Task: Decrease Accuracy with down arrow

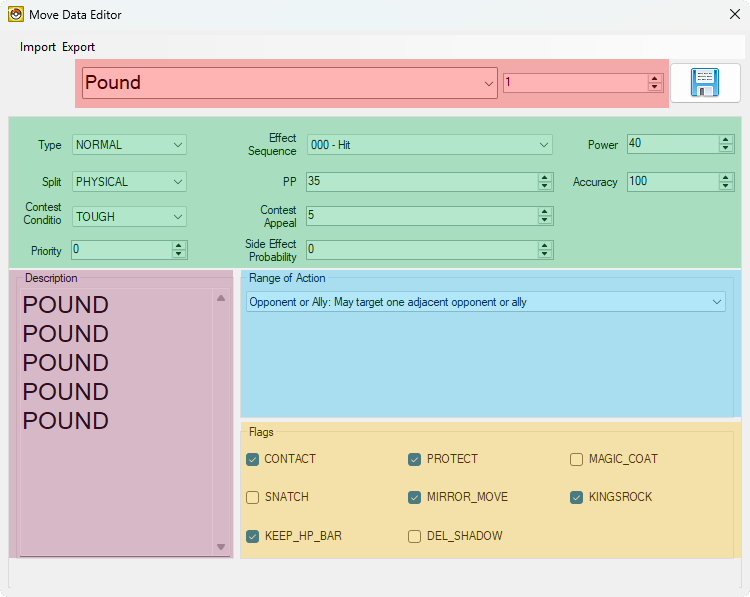Action: point(726,186)
